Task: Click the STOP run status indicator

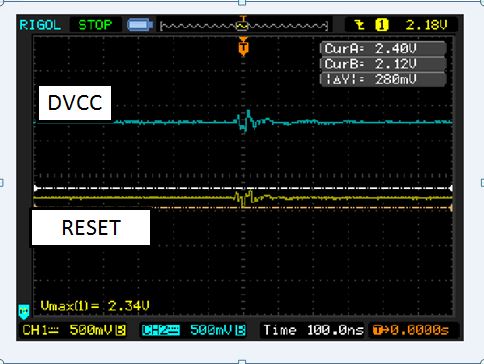Action: 95,25
